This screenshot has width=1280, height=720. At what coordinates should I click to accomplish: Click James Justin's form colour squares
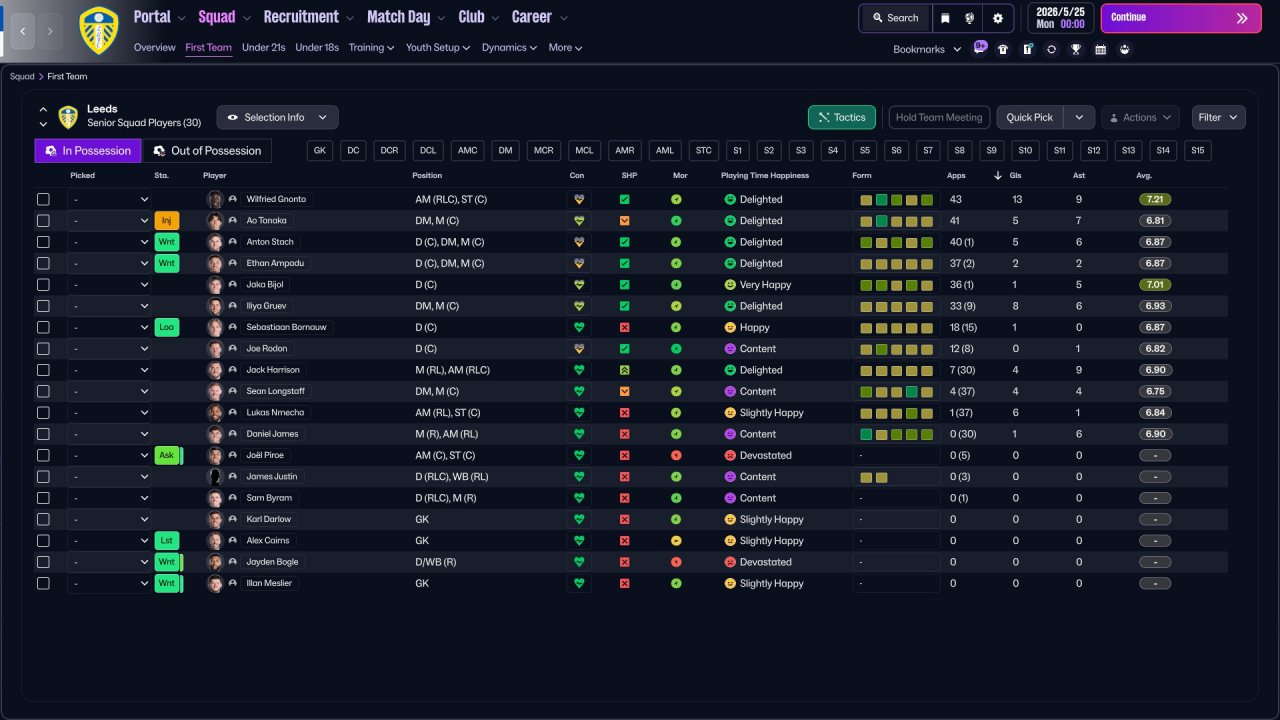874,477
